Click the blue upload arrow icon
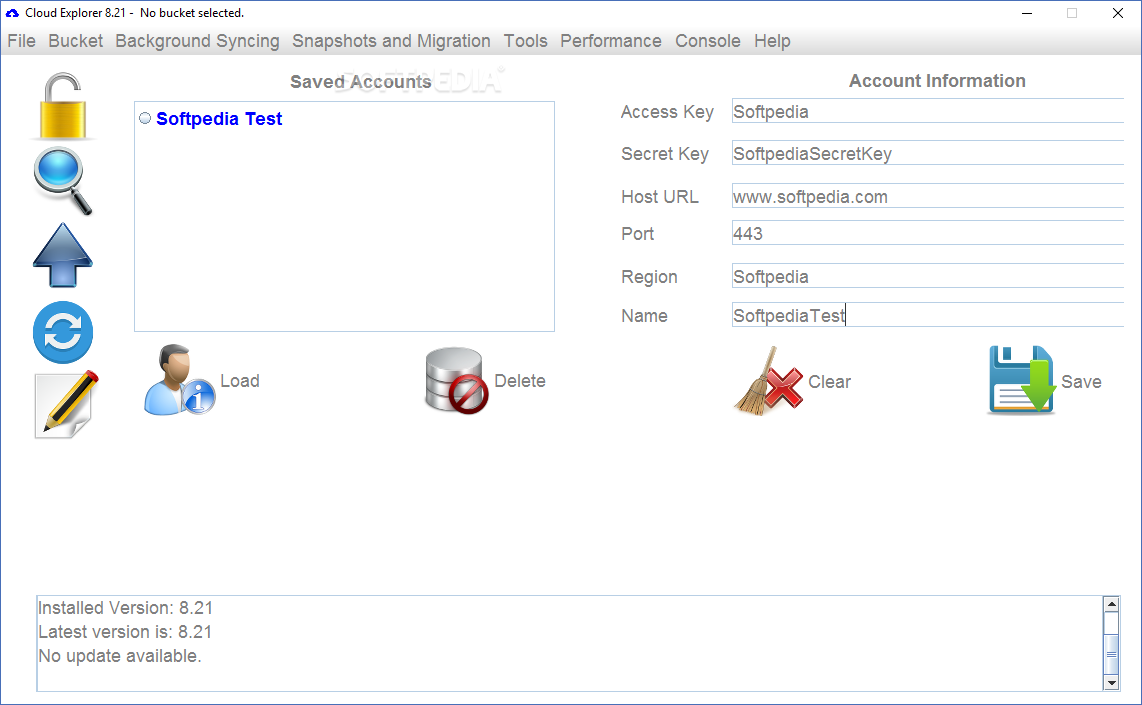This screenshot has height=705, width=1142. (x=63, y=255)
